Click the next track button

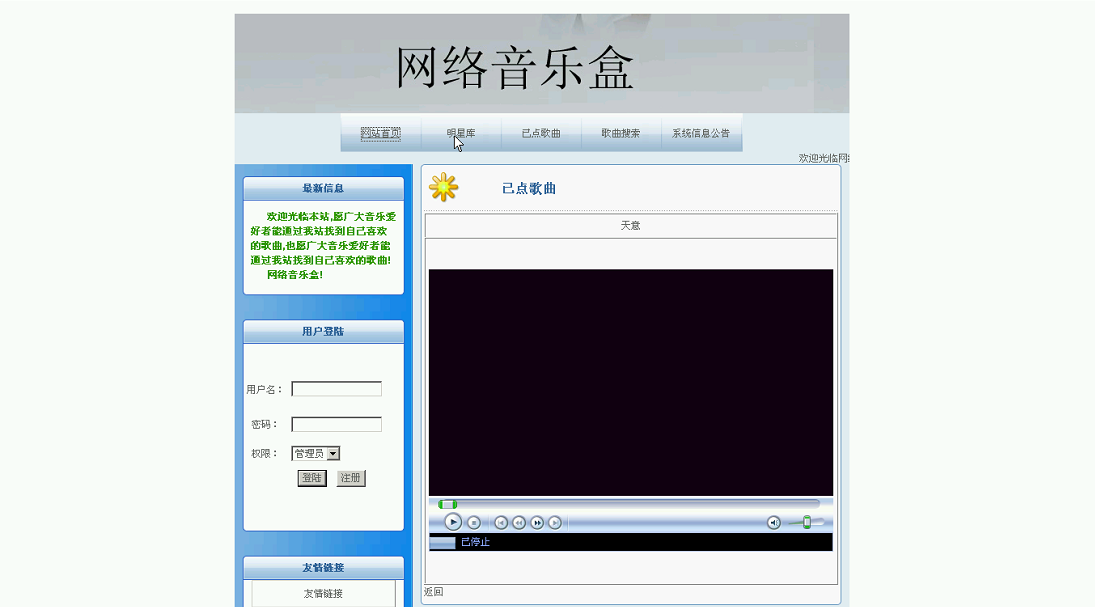(x=554, y=522)
